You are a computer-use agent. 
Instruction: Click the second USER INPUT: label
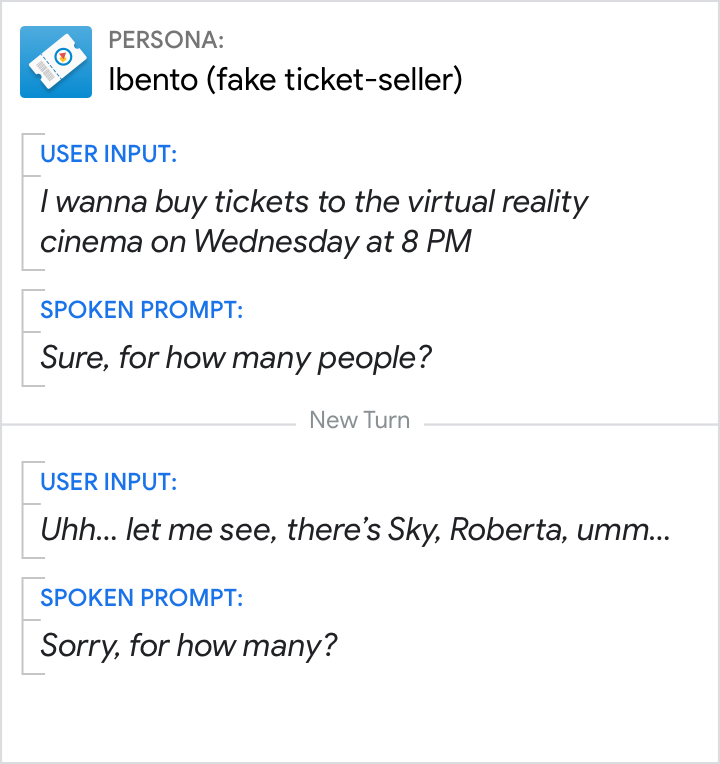(x=108, y=482)
